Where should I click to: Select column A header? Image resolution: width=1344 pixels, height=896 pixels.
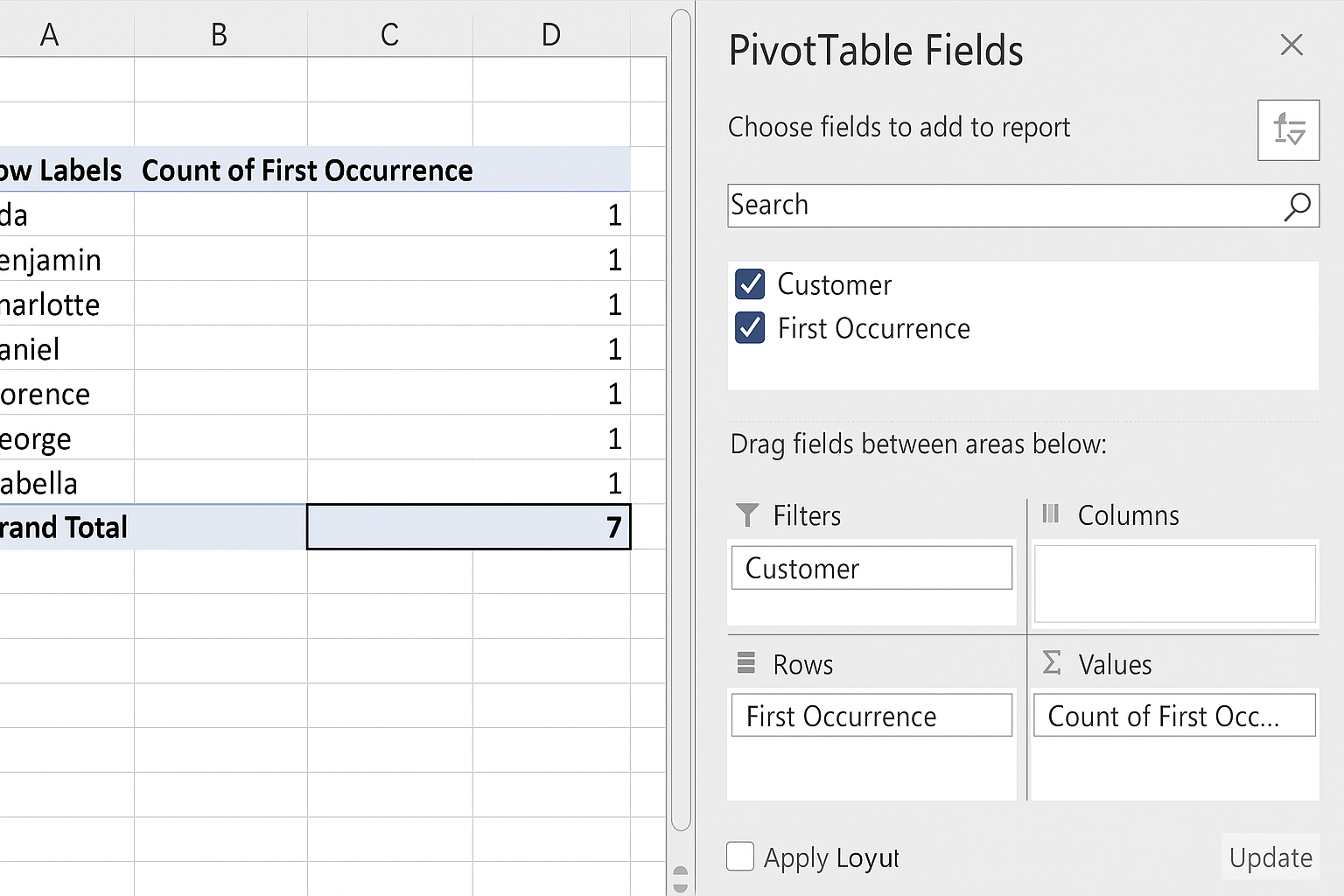[x=66, y=34]
